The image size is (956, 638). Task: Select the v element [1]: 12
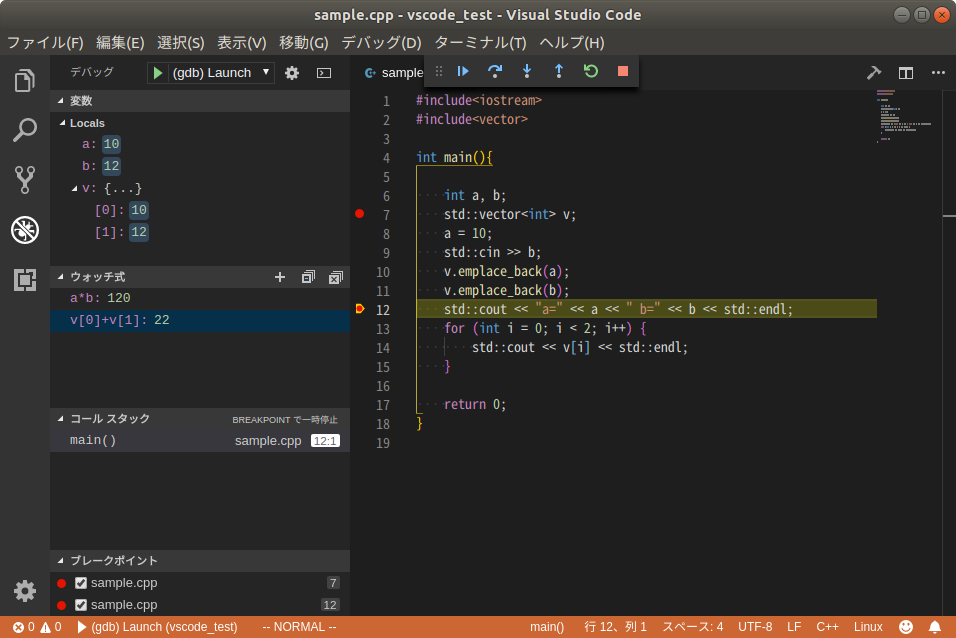(x=200, y=232)
